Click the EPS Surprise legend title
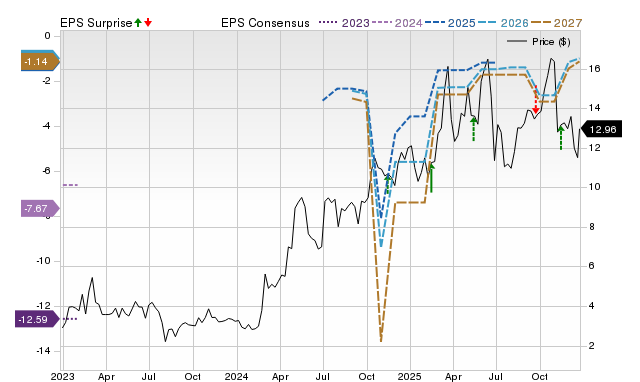 pos(96,23)
